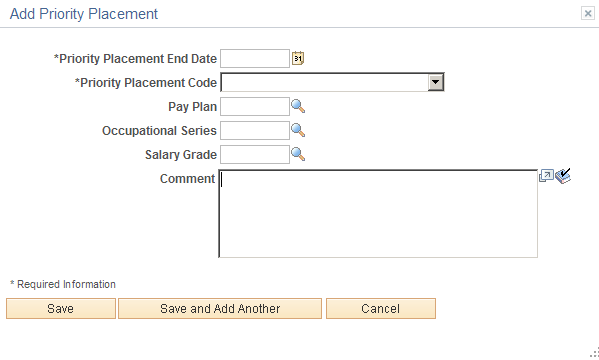Open the calendar date picker icon

coord(298,58)
